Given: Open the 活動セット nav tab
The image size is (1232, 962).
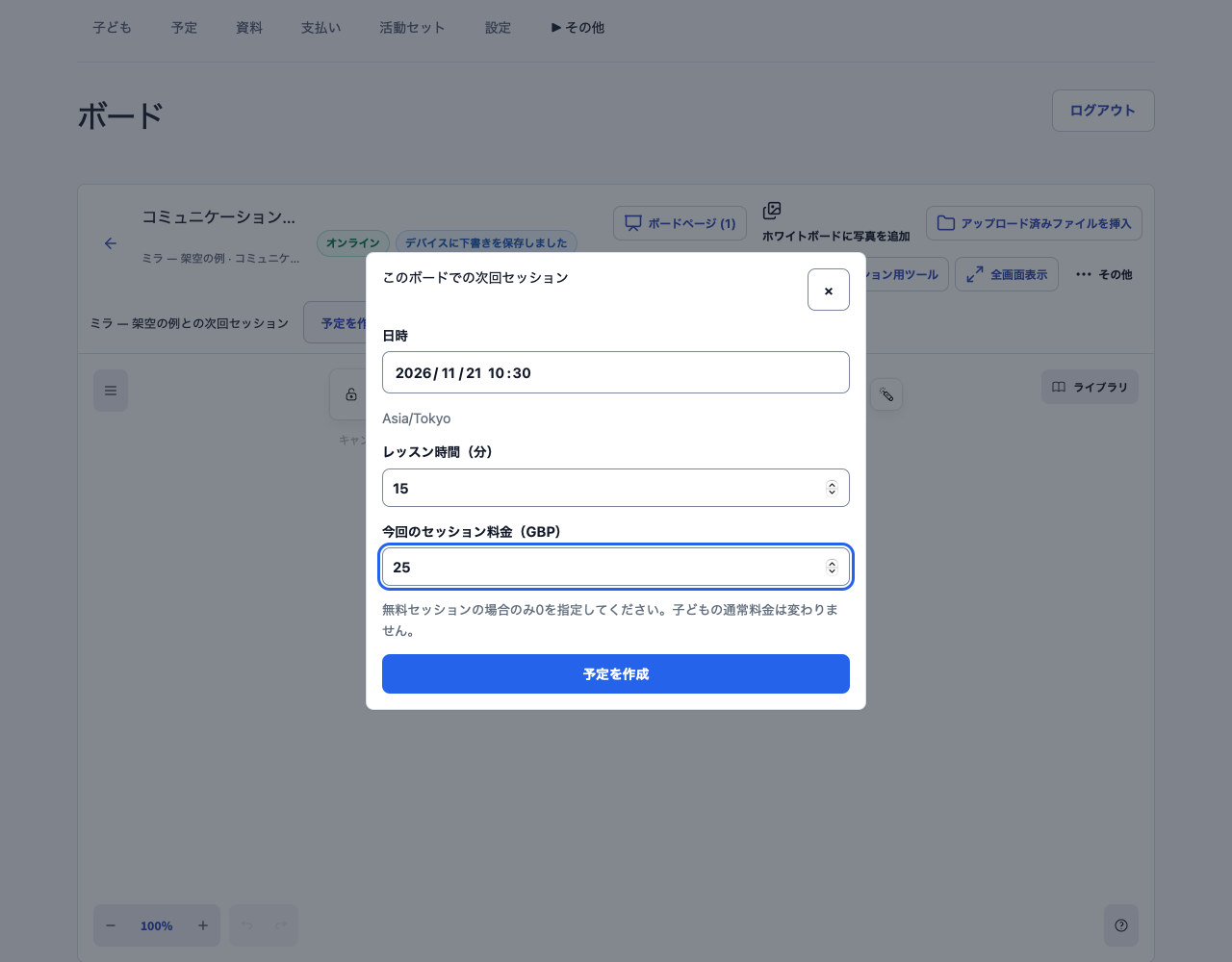Looking at the screenshot, I should [412, 27].
